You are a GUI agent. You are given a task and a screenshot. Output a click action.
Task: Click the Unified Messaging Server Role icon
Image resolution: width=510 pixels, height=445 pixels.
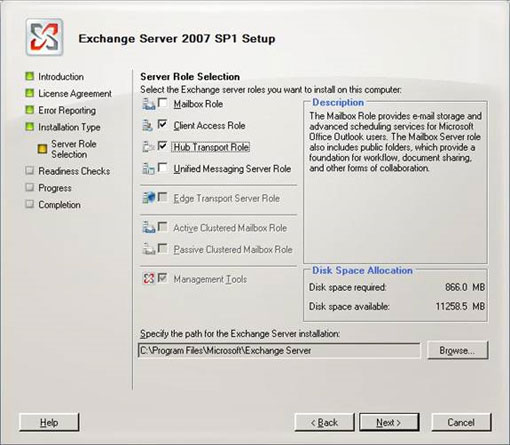[148, 168]
